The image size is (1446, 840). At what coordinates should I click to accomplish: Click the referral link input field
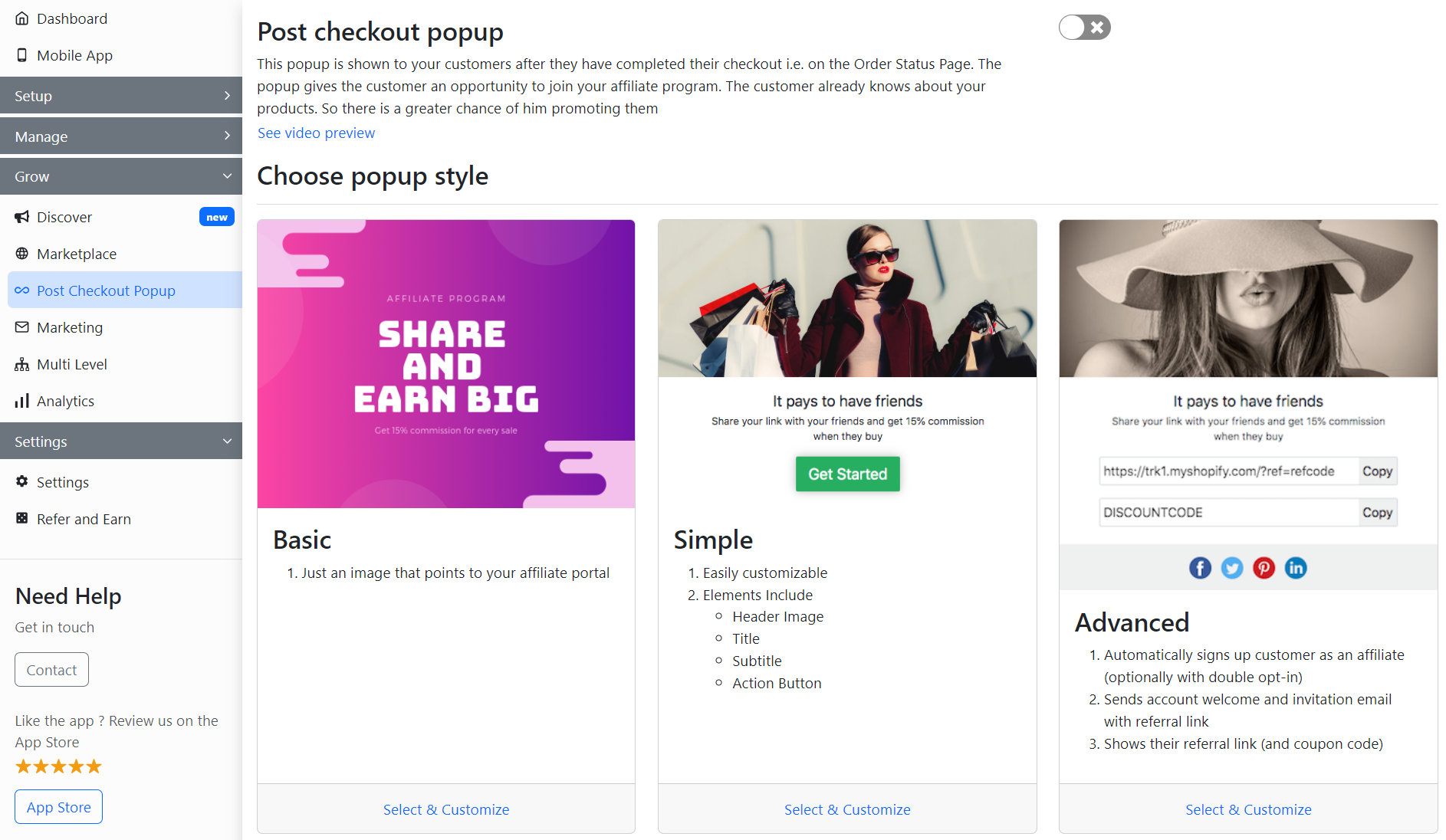point(1228,471)
